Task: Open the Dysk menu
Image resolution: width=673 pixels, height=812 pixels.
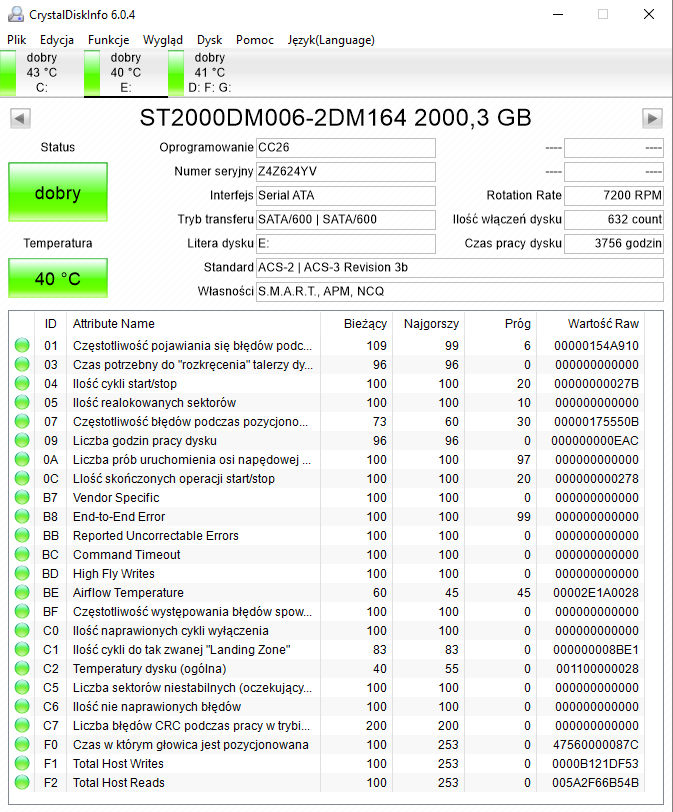Action: [209, 40]
